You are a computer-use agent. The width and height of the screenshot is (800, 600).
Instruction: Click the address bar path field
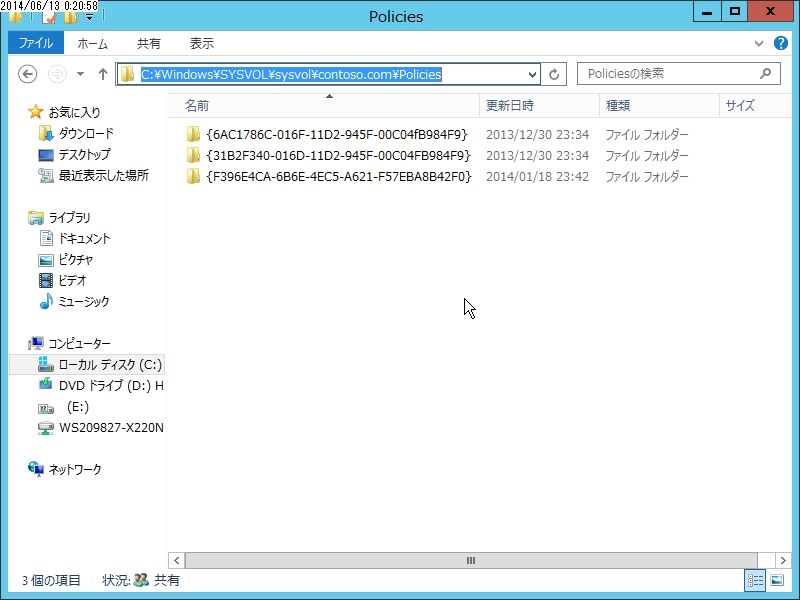328,74
